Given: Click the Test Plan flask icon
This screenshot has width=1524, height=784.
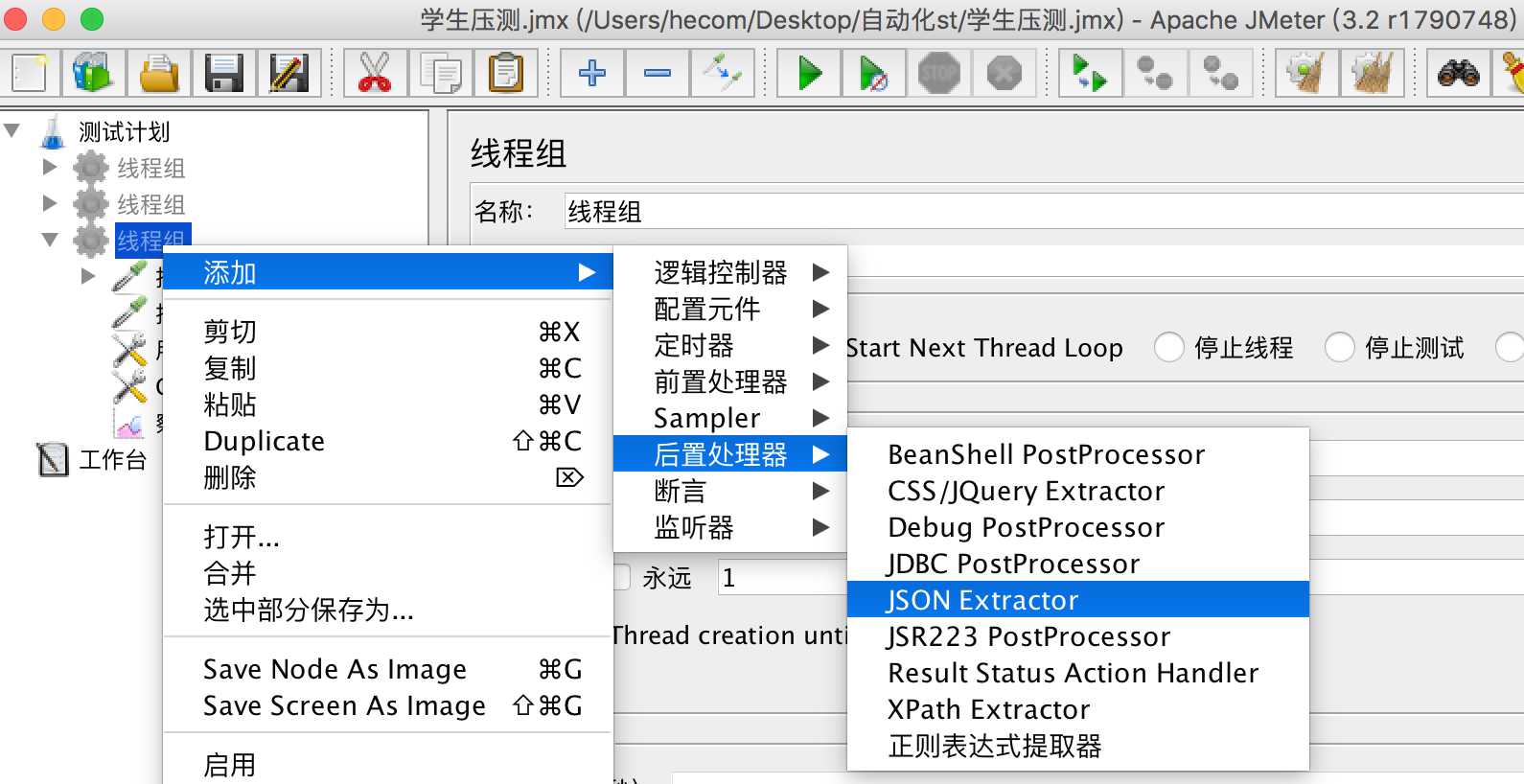Looking at the screenshot, I should pos(53,131).
